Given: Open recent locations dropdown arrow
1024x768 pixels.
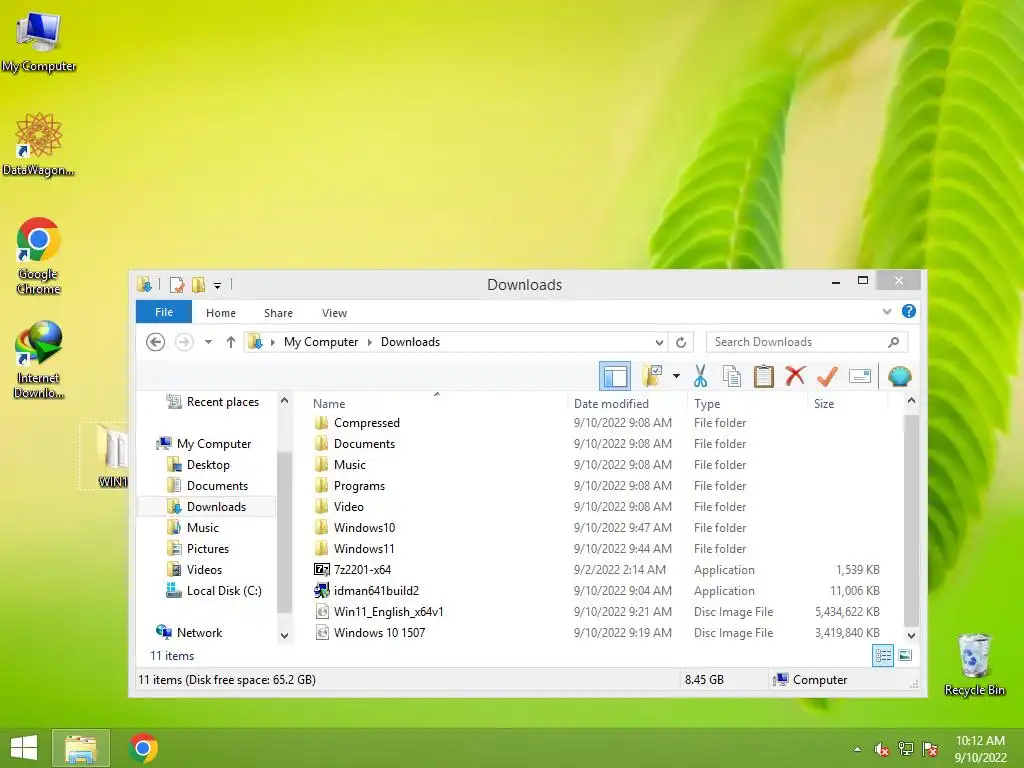Looking at the screenshot, I should click(x=208, y=342).
